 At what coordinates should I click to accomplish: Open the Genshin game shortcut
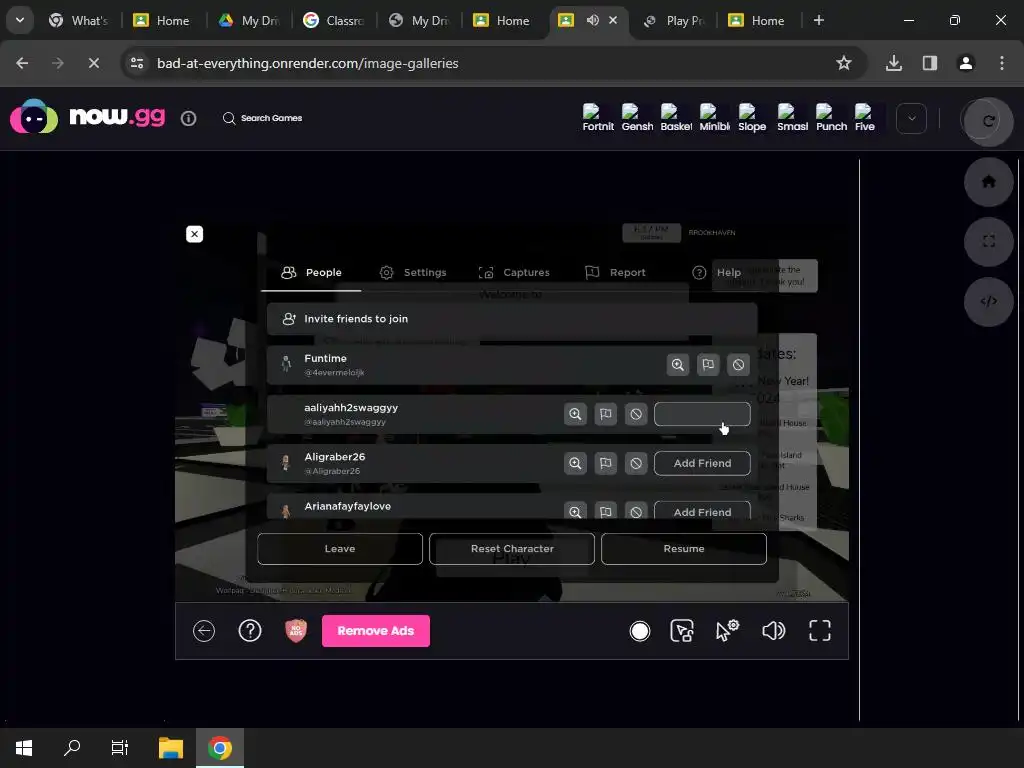pos(637,118)
